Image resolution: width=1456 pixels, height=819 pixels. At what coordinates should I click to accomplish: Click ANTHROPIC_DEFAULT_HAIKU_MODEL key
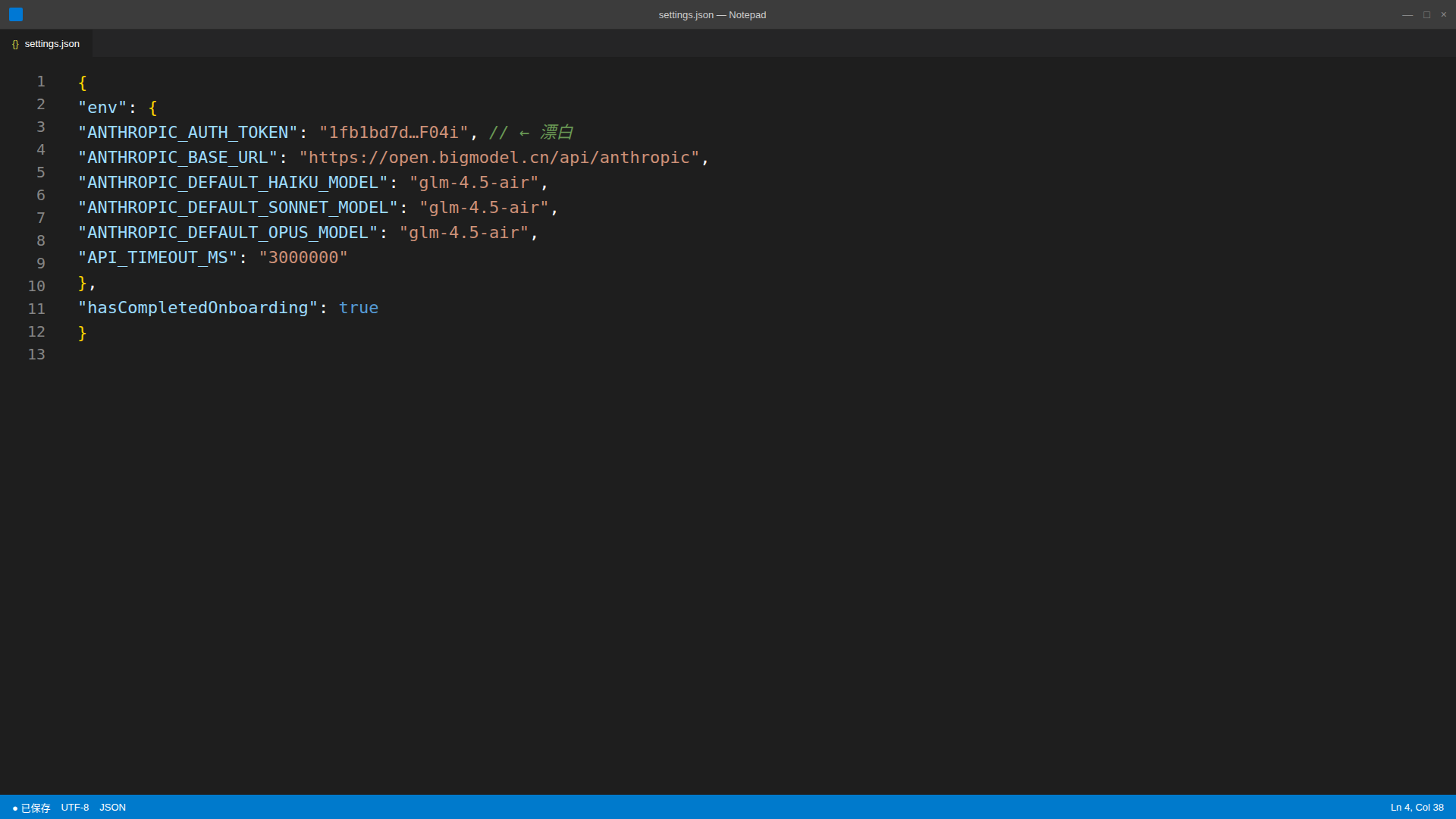(x=233, y=183)
